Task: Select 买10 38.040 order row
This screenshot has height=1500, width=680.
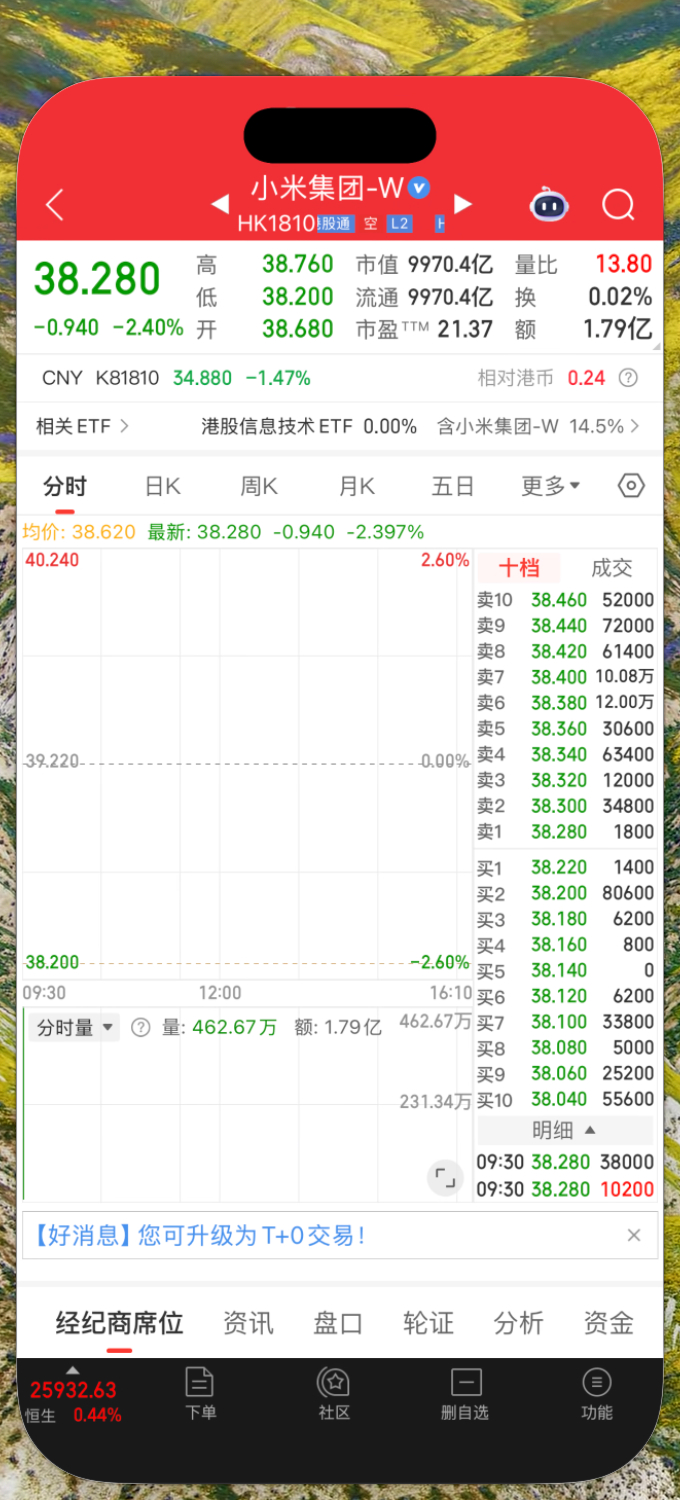Action: [x=565, y=1100]
